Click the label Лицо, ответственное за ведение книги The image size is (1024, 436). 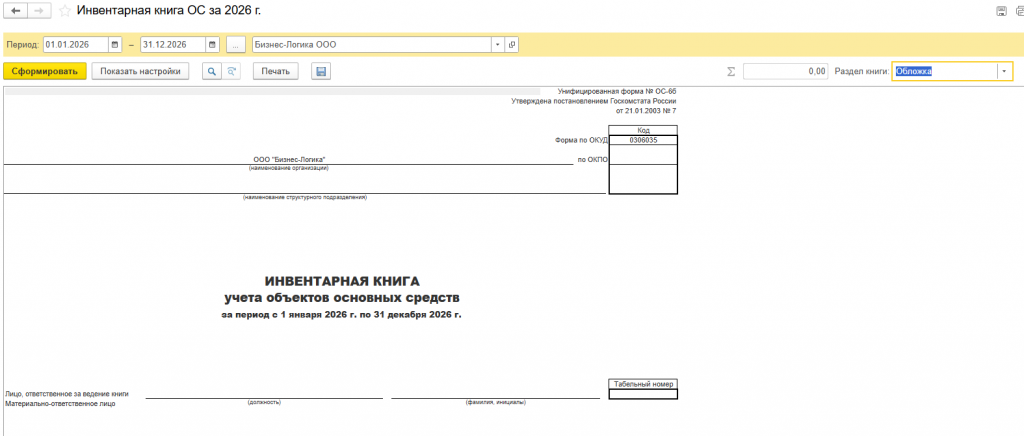67,394
